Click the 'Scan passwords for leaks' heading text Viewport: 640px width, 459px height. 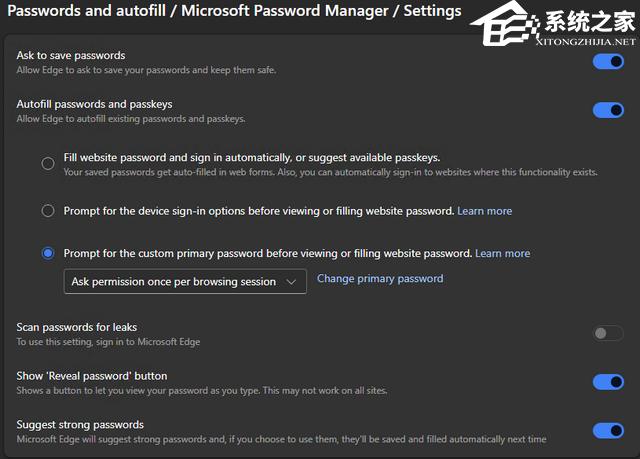pyautogui.click(x=77, y=327)
